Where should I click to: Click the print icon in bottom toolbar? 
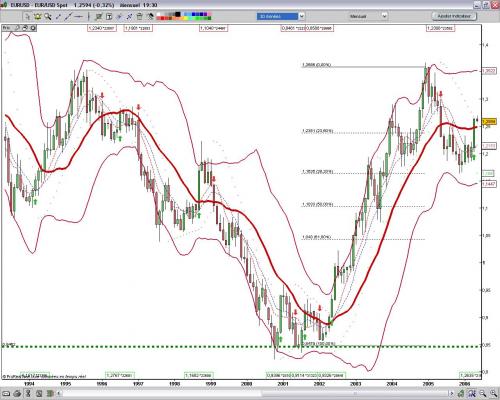(x=18, y=393)
